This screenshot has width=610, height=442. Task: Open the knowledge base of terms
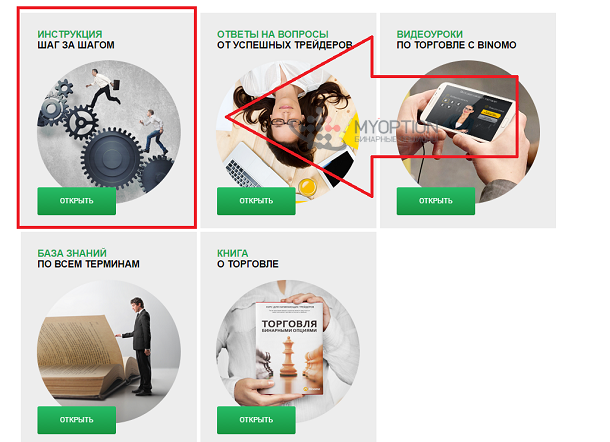[77, 420]
